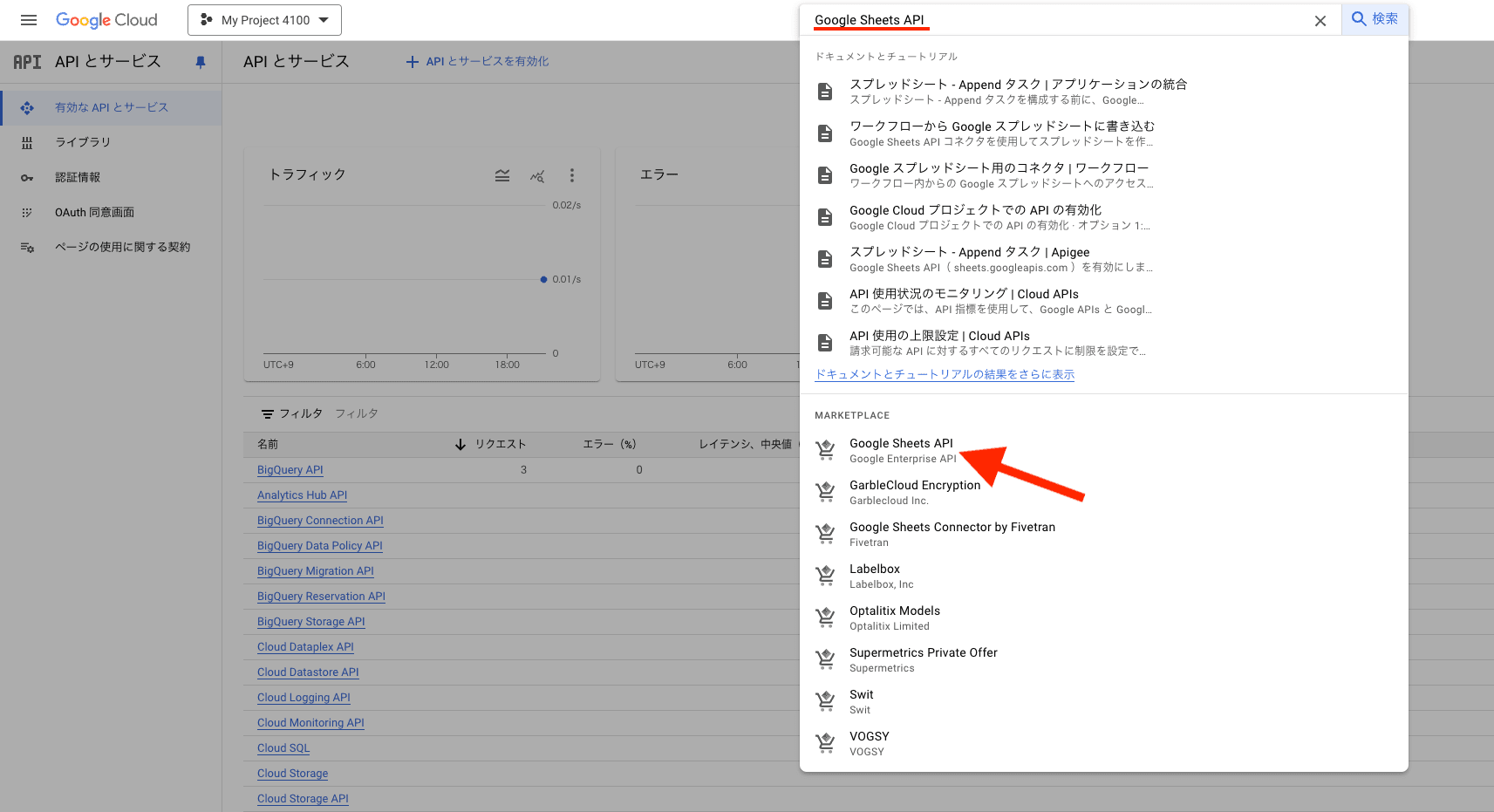Toggle smoothed line view on the トラフィック chart
Screen dimensions: 1494x812
(x=502, y=174)
